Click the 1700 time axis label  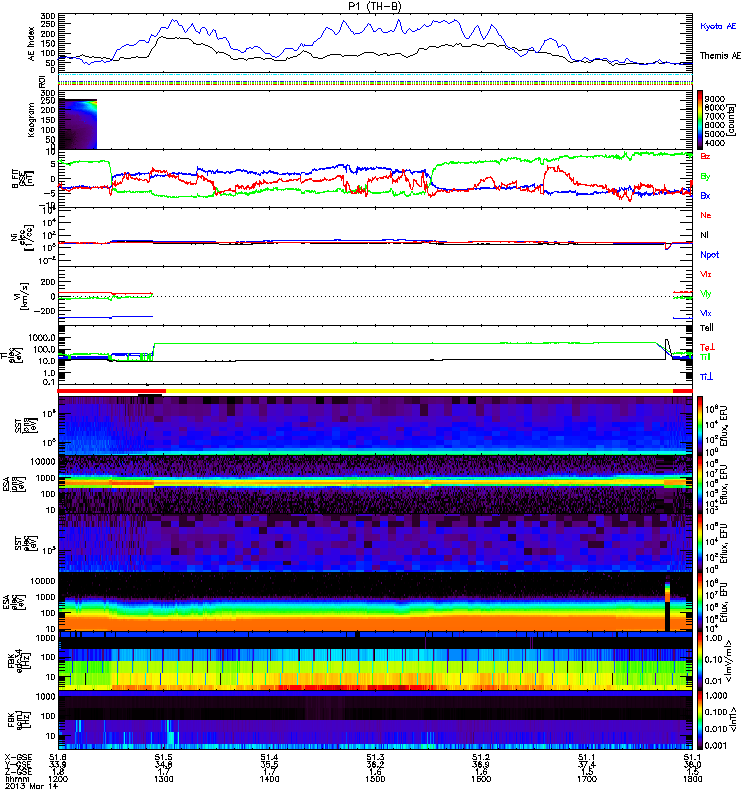(587, 779)
